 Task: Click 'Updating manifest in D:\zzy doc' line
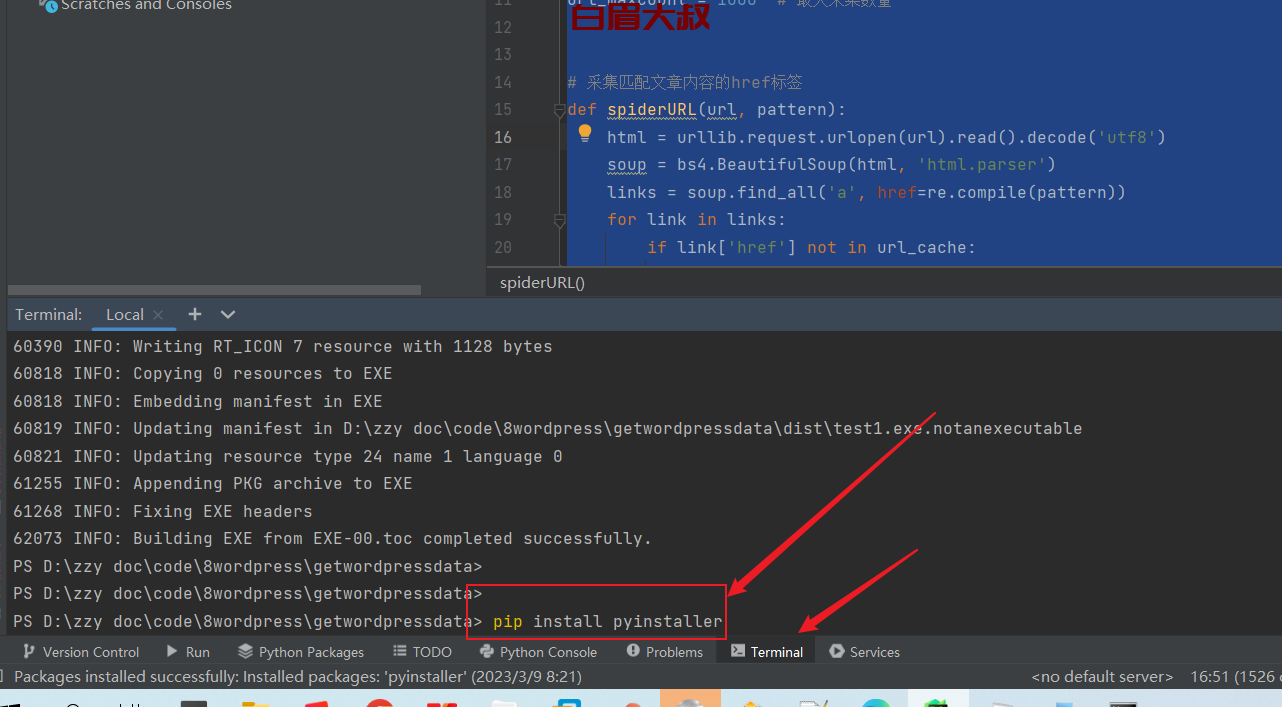click(547, 429)
